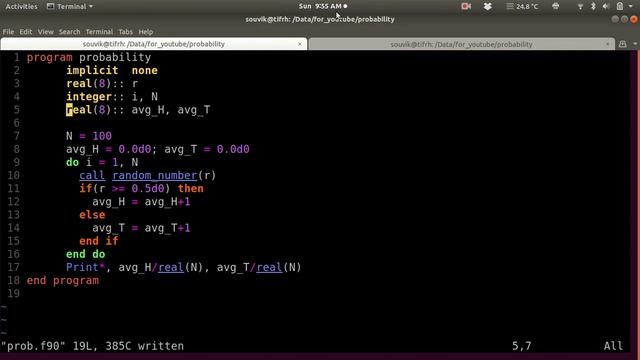The image size is (640, 360).
Task: Open the 24.8 °C temperature indicator
Action: tap(522, 6)
